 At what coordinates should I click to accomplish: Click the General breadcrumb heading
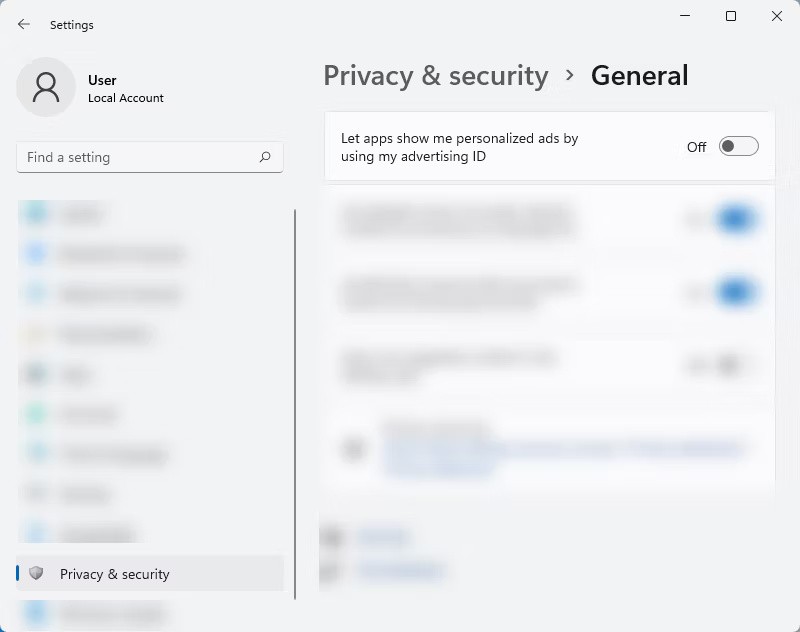coord(639,75)
